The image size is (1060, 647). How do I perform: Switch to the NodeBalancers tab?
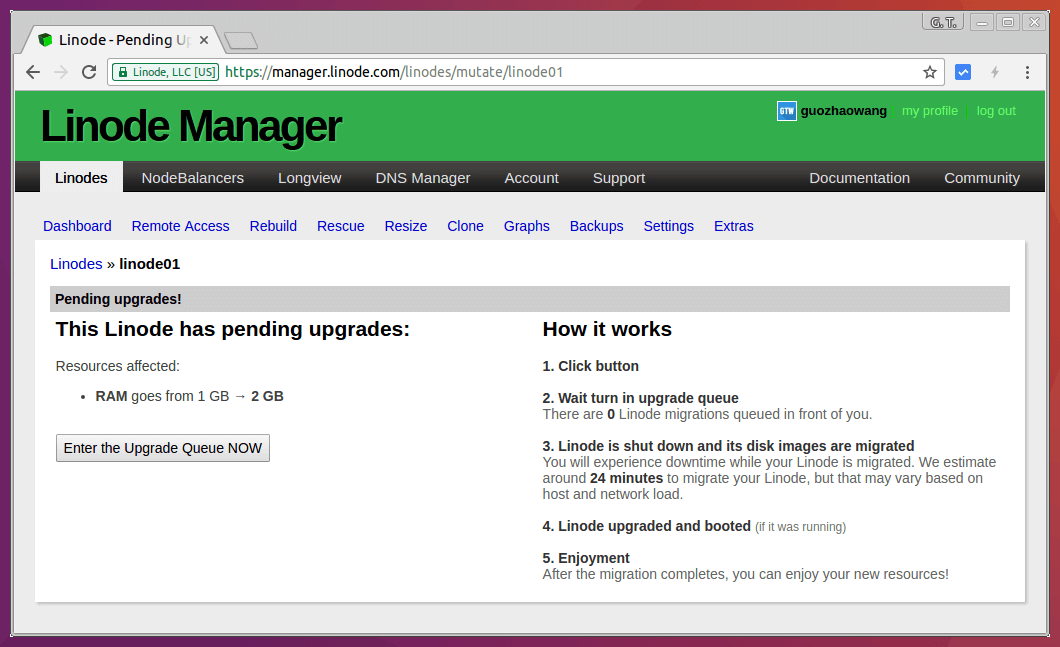pyautogui.click(x=192, y=178)
